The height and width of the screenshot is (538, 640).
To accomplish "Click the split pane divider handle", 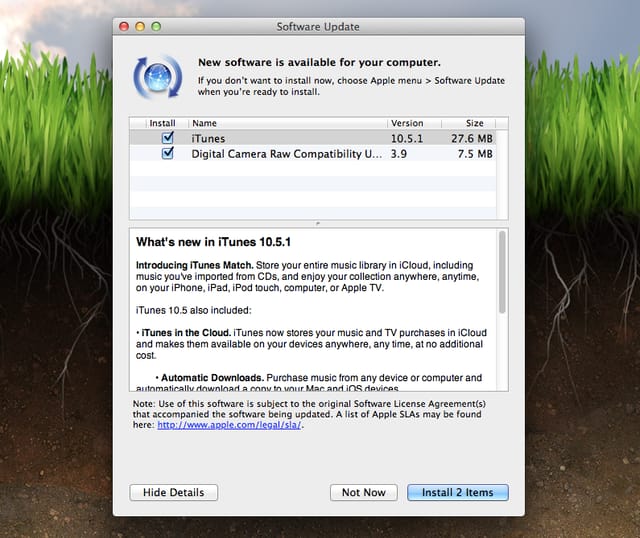I will pyautogui.click(x=318, y=224).
